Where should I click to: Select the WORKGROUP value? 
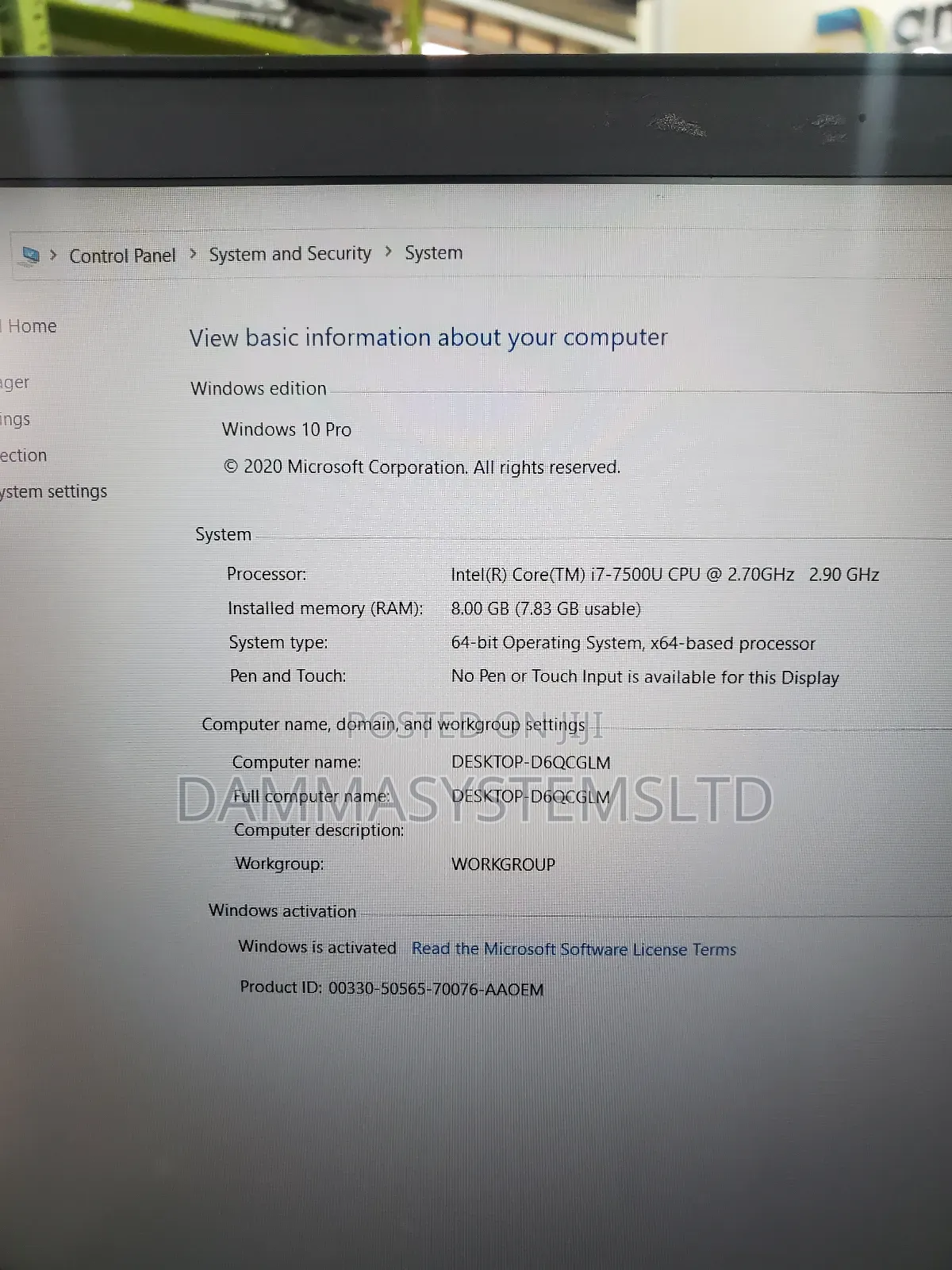503,864
